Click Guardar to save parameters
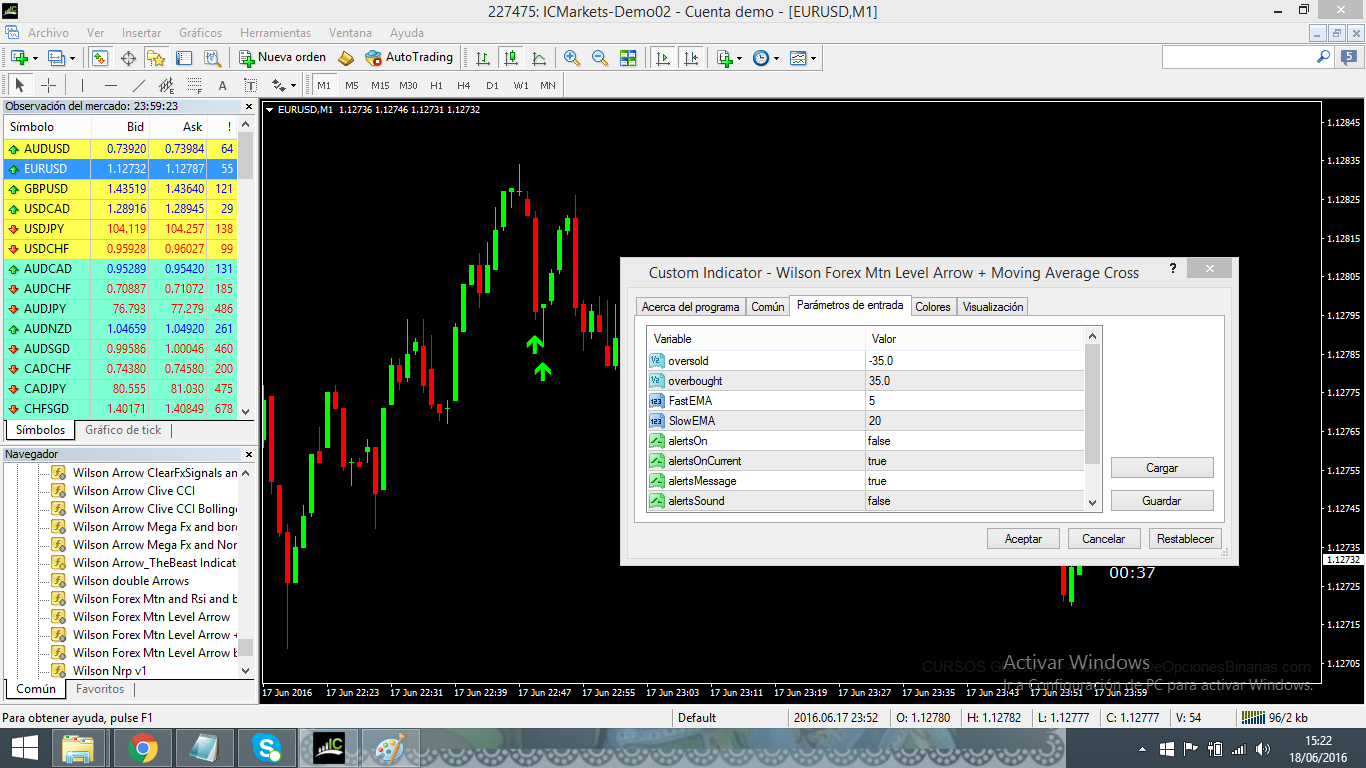Viewport: 1366px width, 768px height. click(x=1162, y=501)
